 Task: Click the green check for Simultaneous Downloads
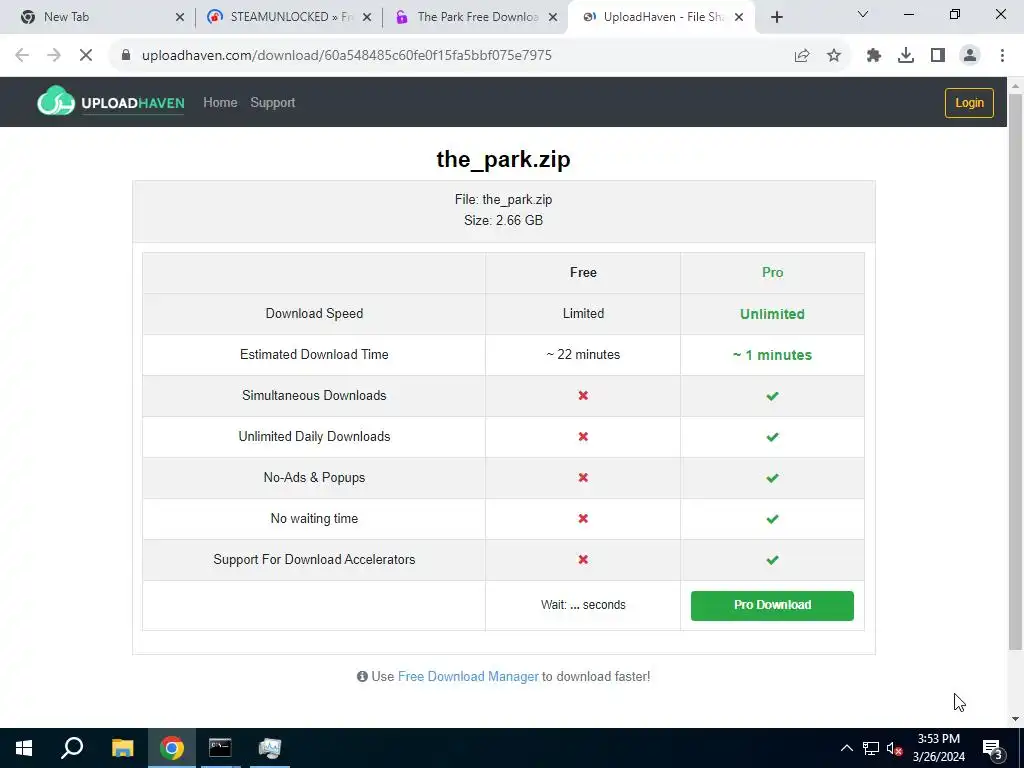(772, 396)
